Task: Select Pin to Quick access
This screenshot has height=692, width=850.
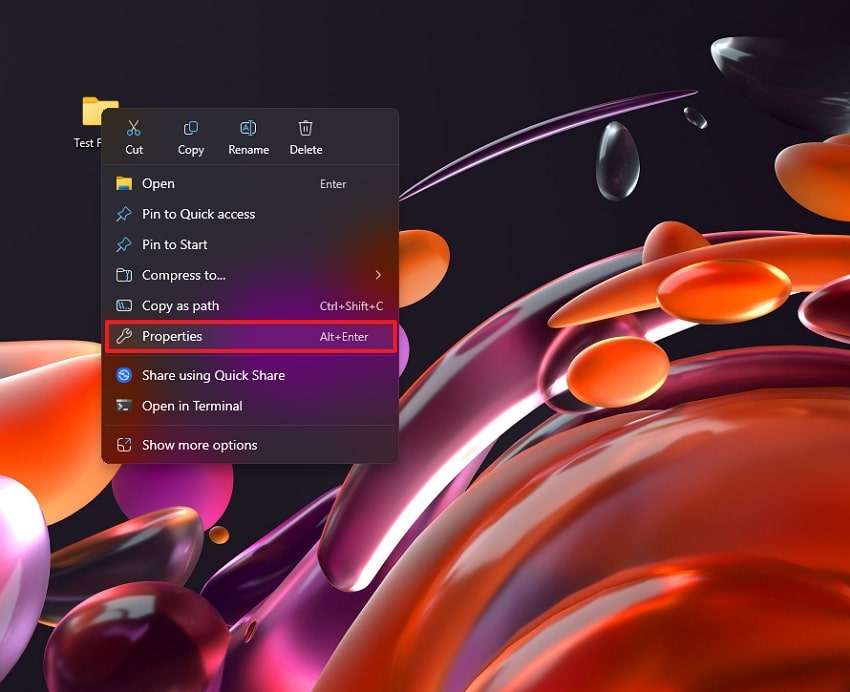Action: pyautogui.click(x=250, y=214)
